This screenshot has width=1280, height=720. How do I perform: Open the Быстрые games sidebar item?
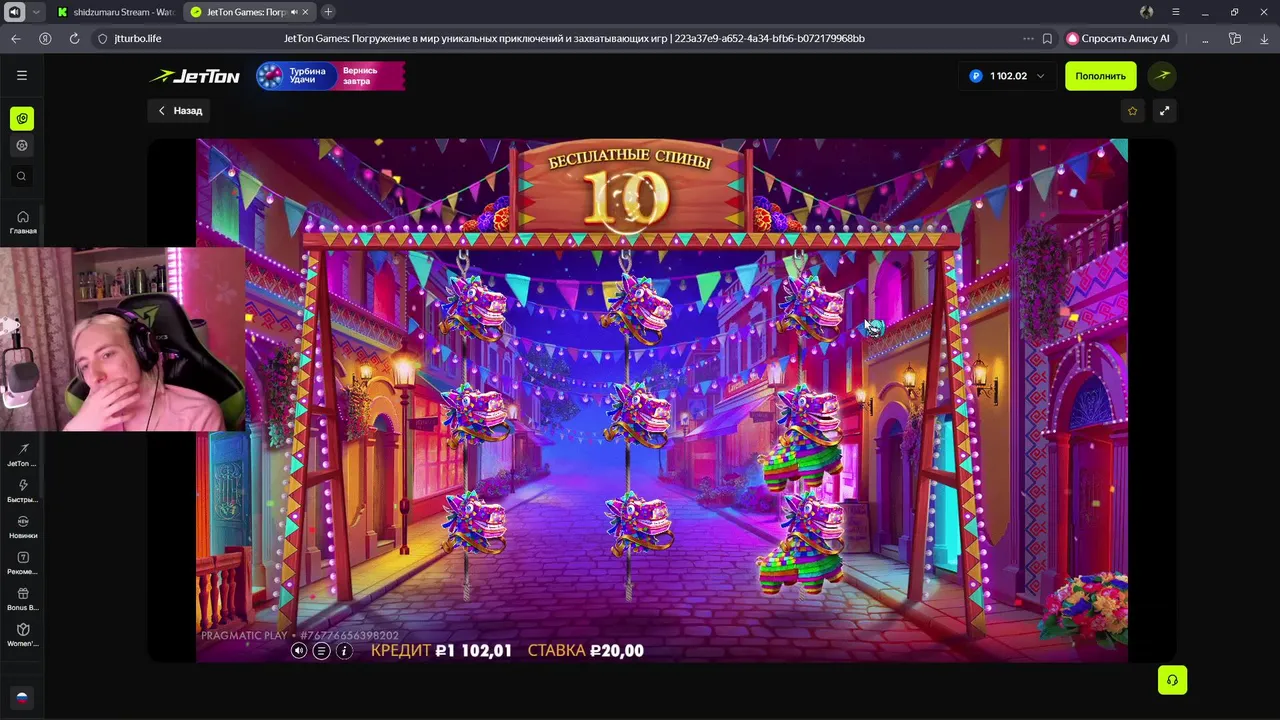pos(22,491)
